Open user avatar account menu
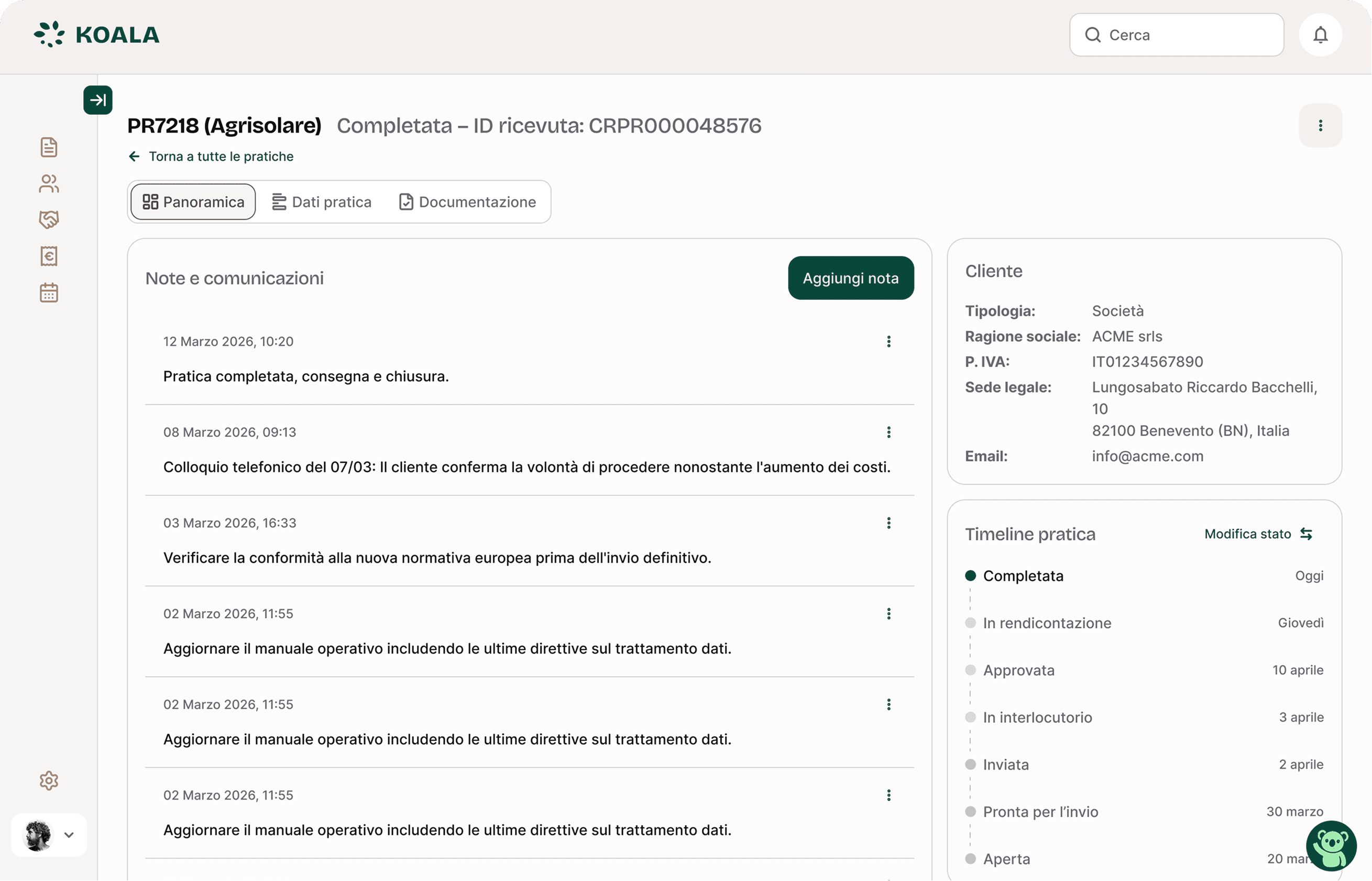The height and width of the screenshot is (881, 1372). [x=49, y=835]
